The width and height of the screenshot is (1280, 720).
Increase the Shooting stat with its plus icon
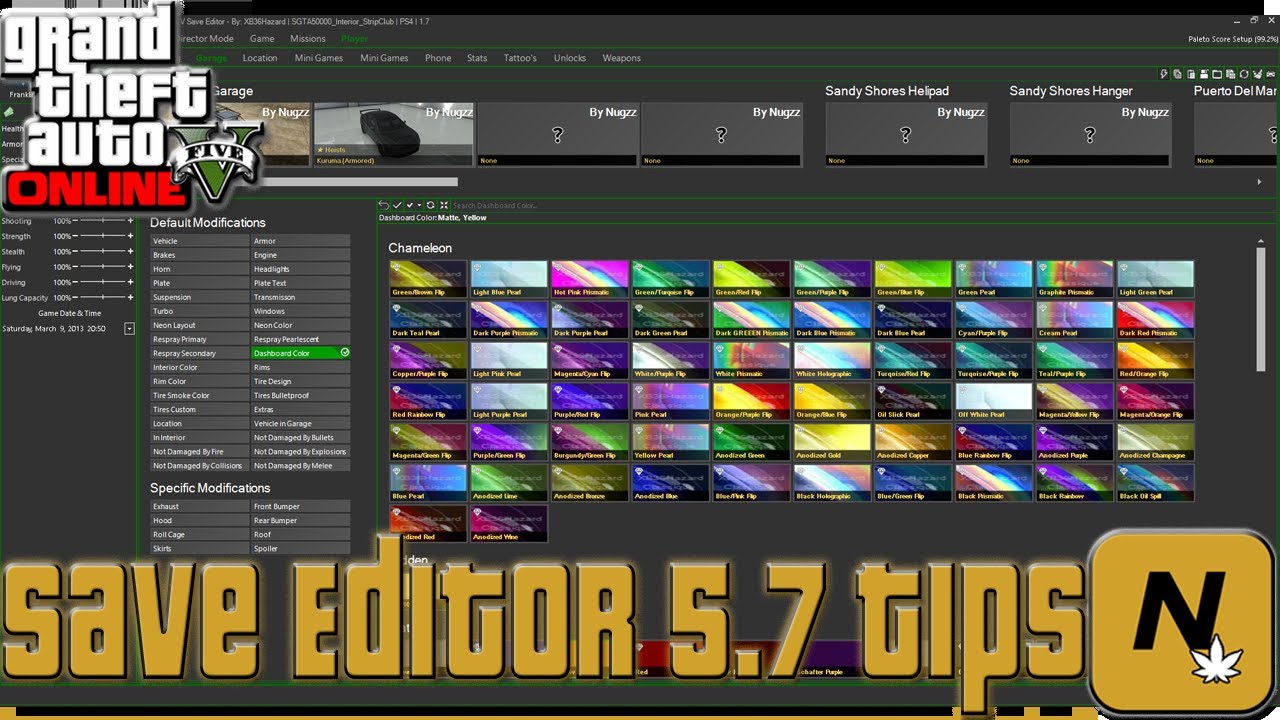[x=130, y=221]
